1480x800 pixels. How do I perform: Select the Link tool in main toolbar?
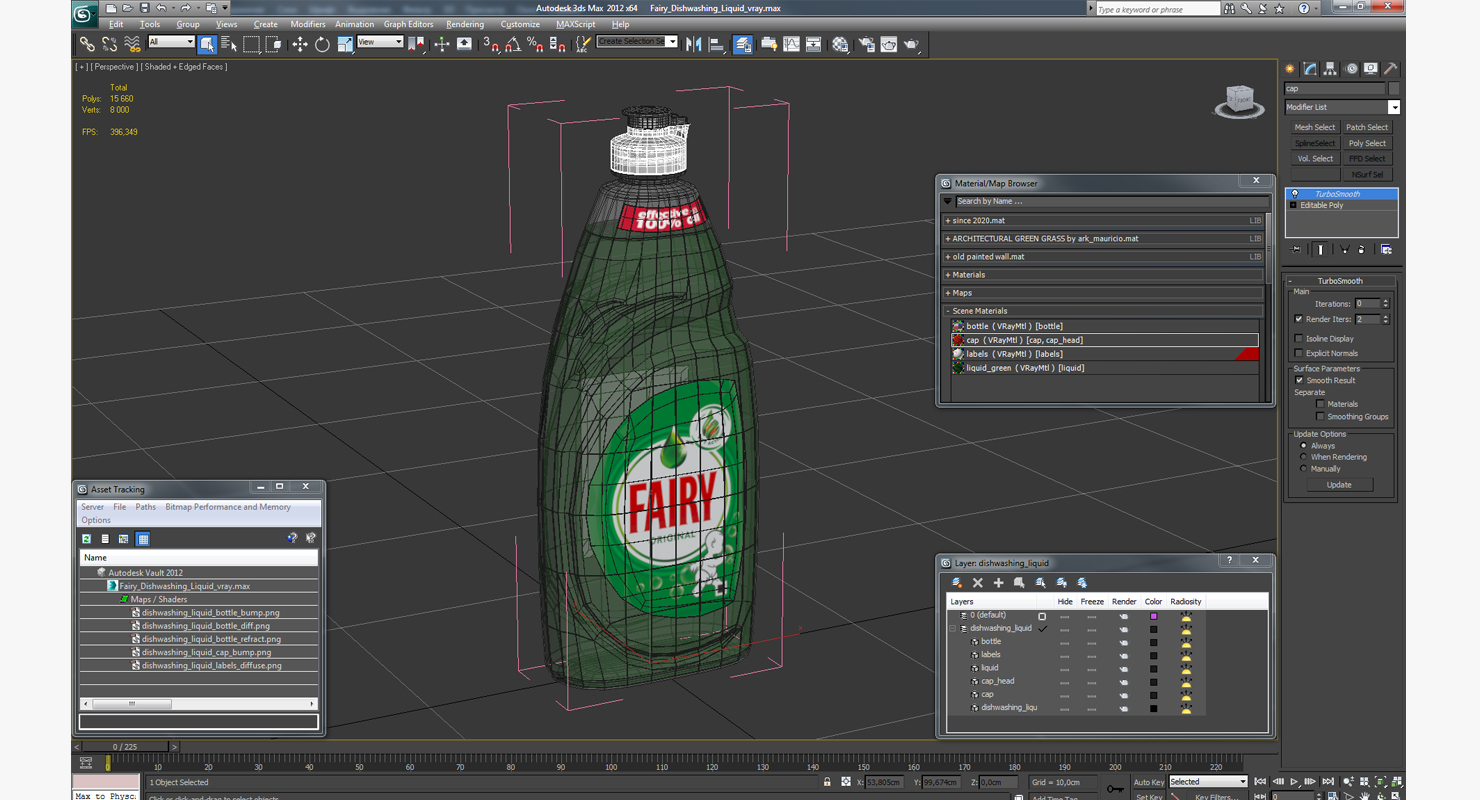88,44
